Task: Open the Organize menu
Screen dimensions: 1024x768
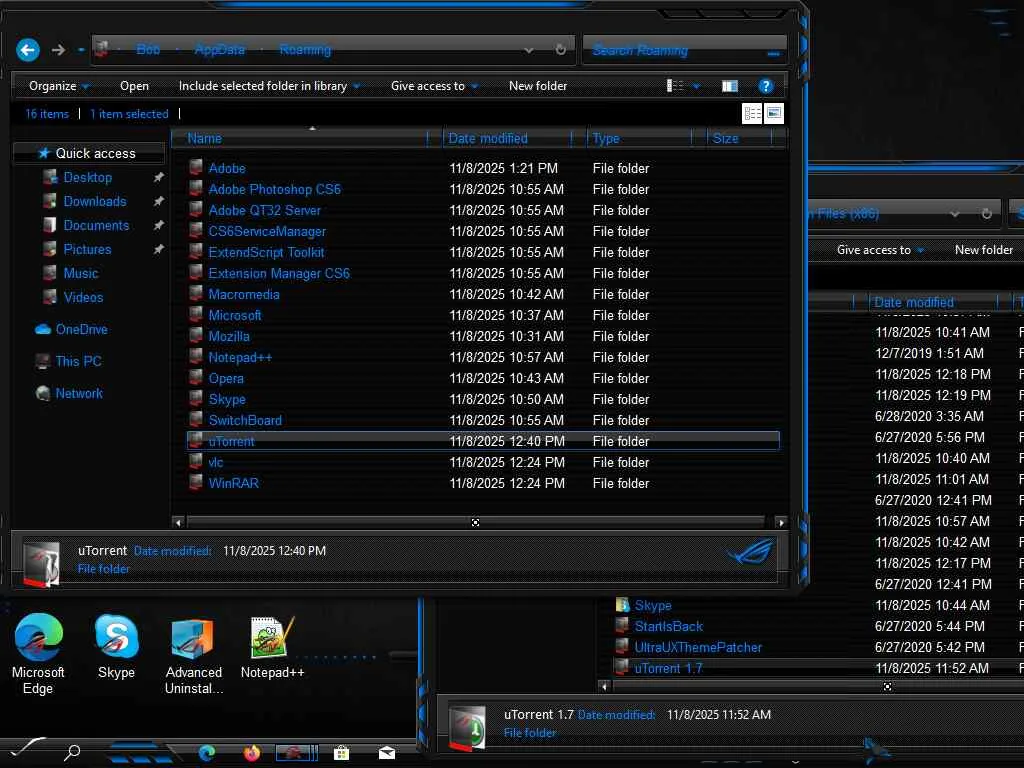Action: [x=59, y=86]
